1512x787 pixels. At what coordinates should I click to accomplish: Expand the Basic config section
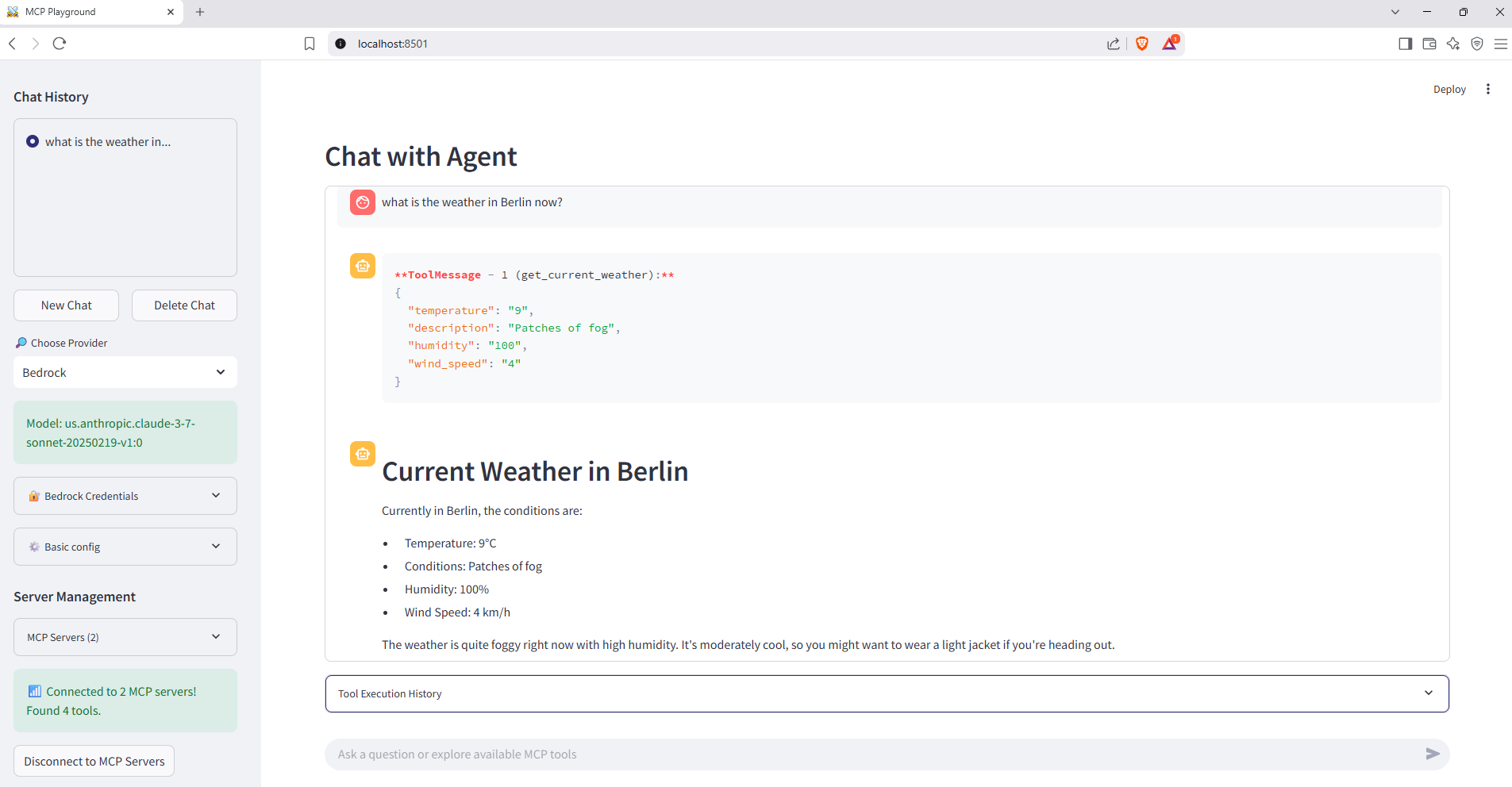click(x=125, y=547)
